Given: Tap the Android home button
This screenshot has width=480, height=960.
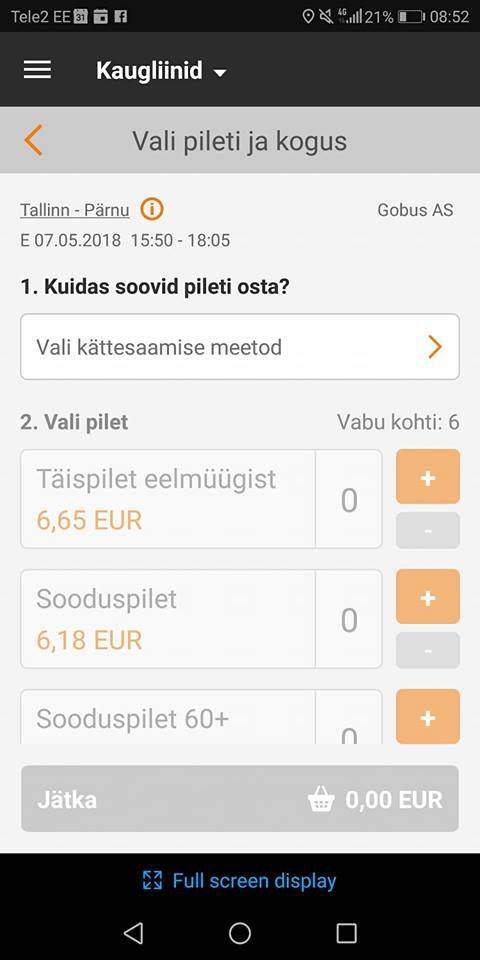Looking at the screenshot, I should (x=240, y=933).
